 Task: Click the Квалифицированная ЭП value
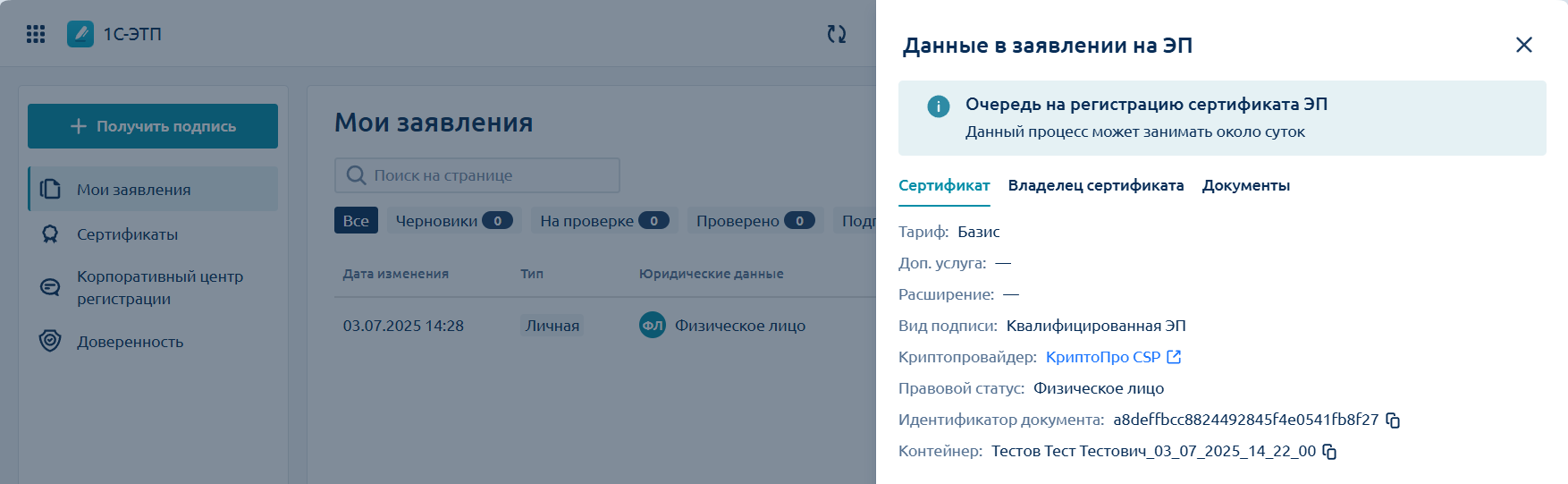(x=1096, y=326)
